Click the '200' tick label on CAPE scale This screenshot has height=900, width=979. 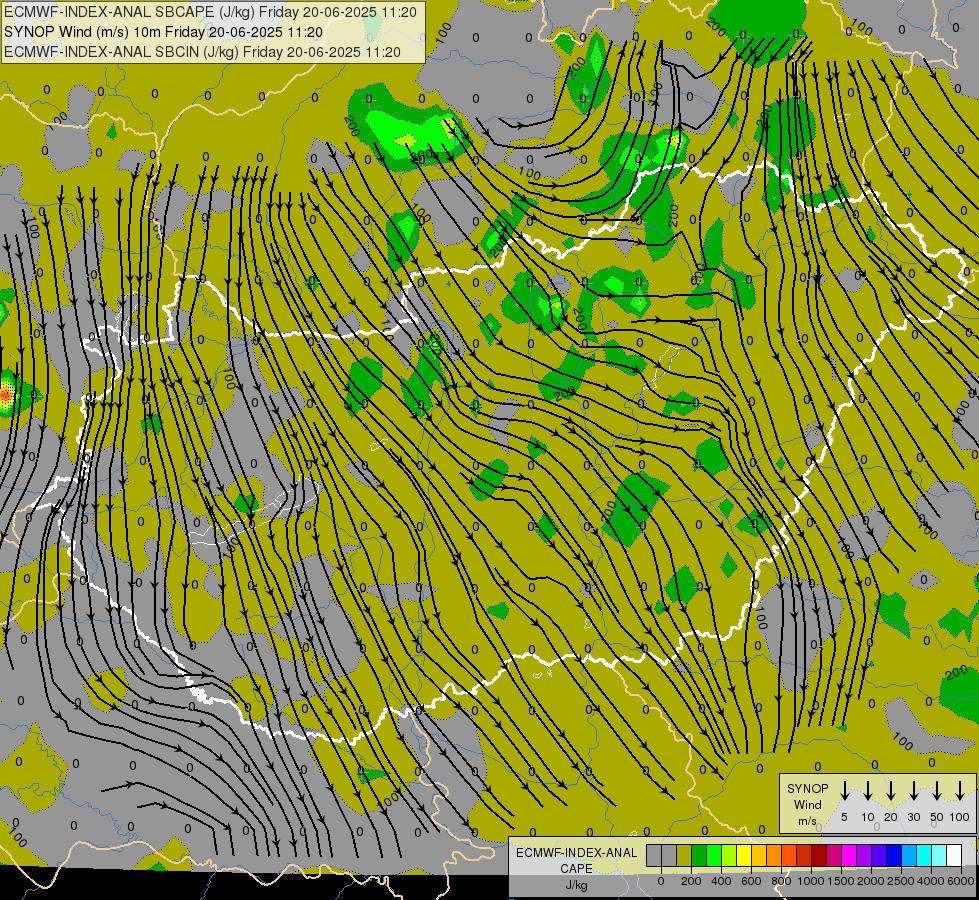click(x=691, y=881)
